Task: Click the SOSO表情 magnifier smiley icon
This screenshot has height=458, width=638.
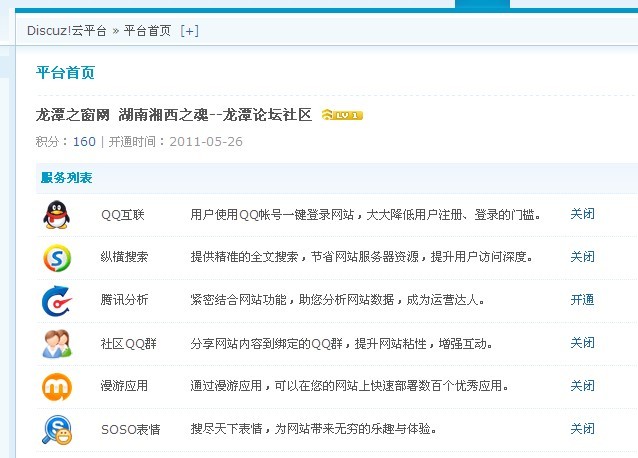Action: pos(57,430)
